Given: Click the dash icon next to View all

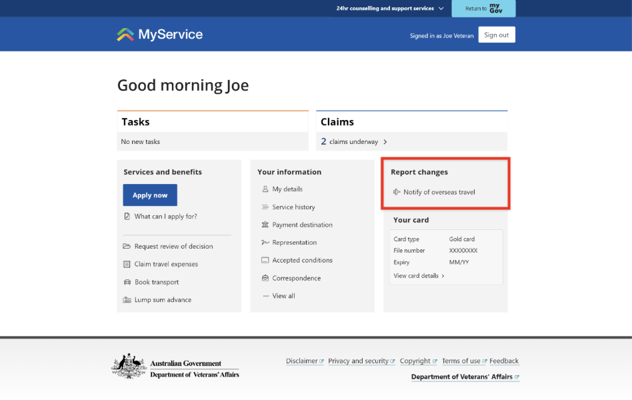Looking at the screenshot, I should point(265,296).
